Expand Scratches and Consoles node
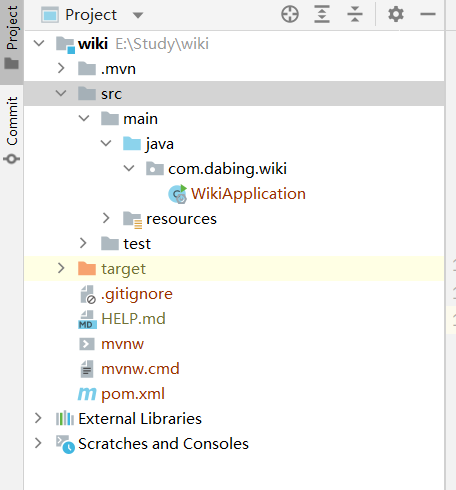Image resolution: width=456 pixels, height=490 pixels. [x=38, y=443]
